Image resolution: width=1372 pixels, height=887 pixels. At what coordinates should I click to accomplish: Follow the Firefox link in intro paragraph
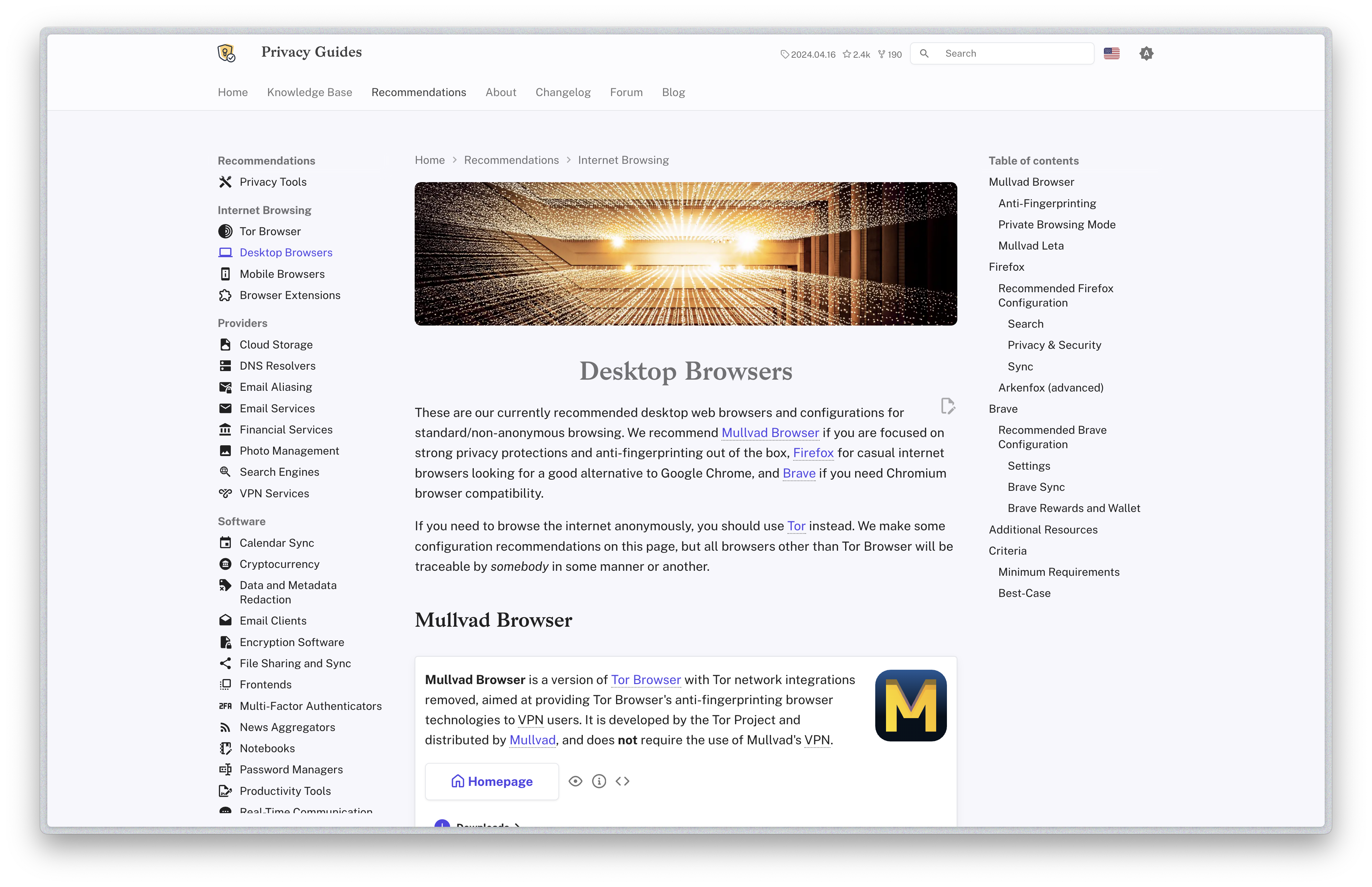(813, 453)
